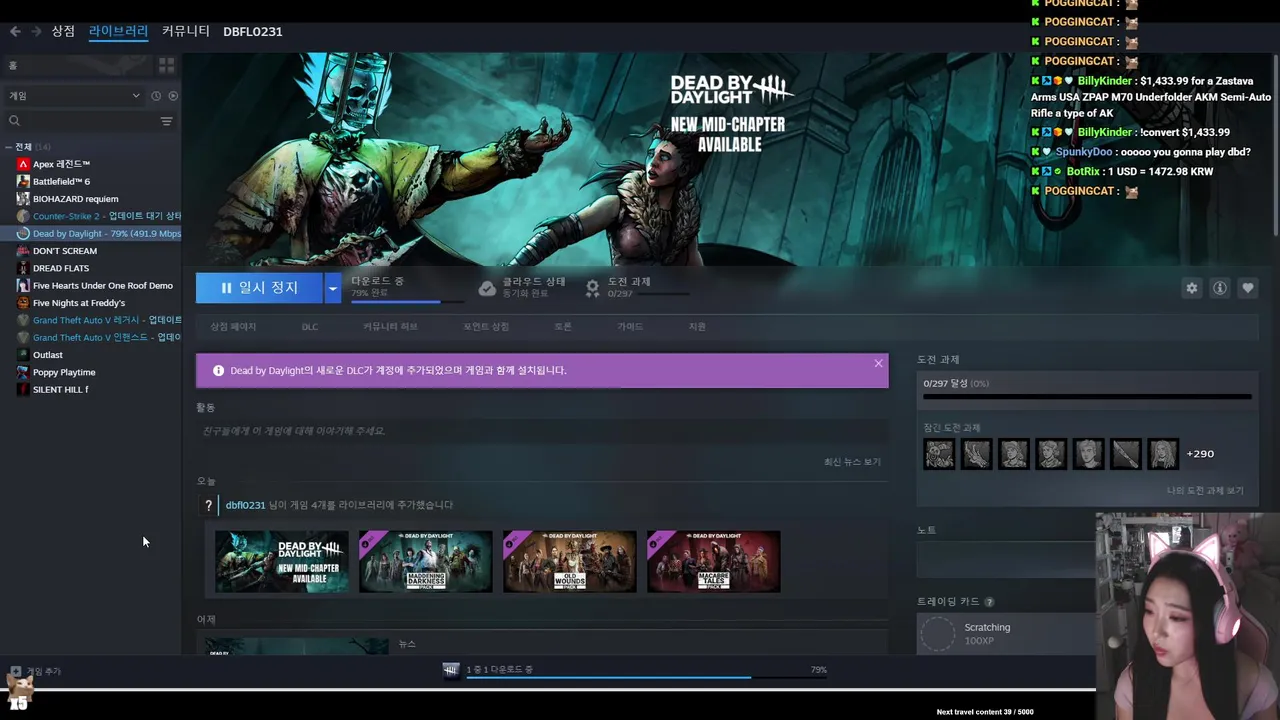Switch library to grid view icon
The width and height of the screenshot is (1280, 720).
click(166, 65)
